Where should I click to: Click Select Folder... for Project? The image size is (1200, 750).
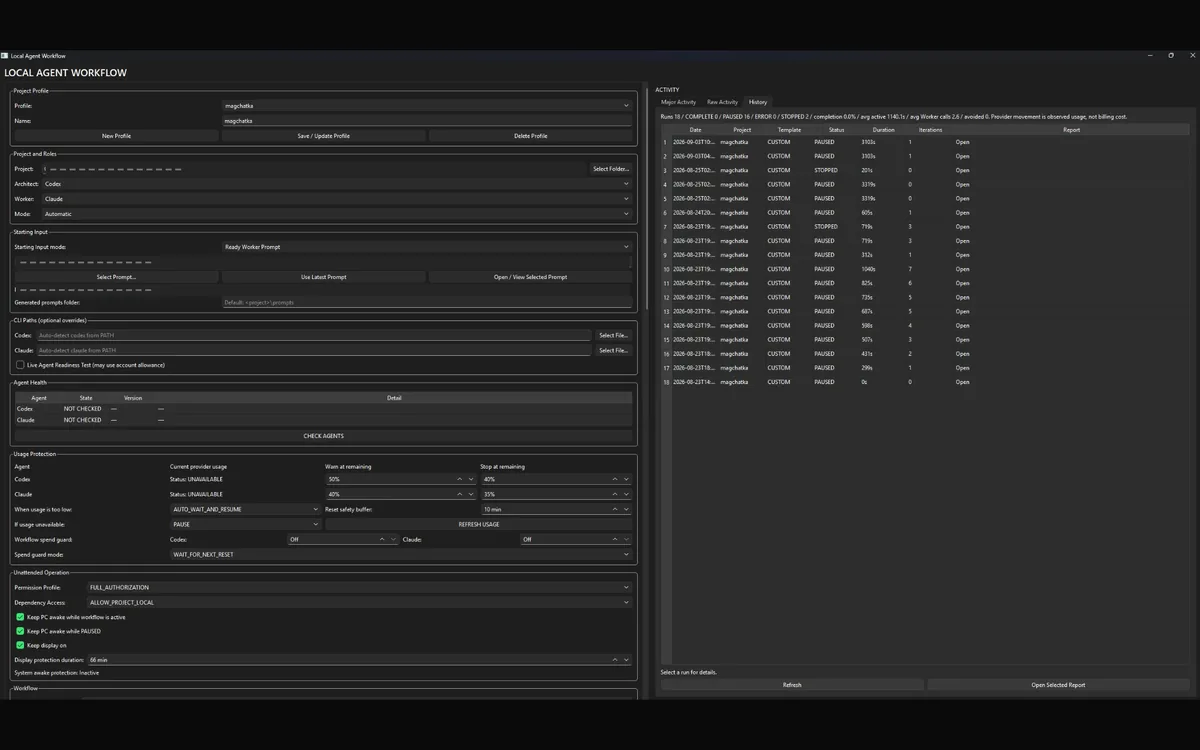pos(611,169)
